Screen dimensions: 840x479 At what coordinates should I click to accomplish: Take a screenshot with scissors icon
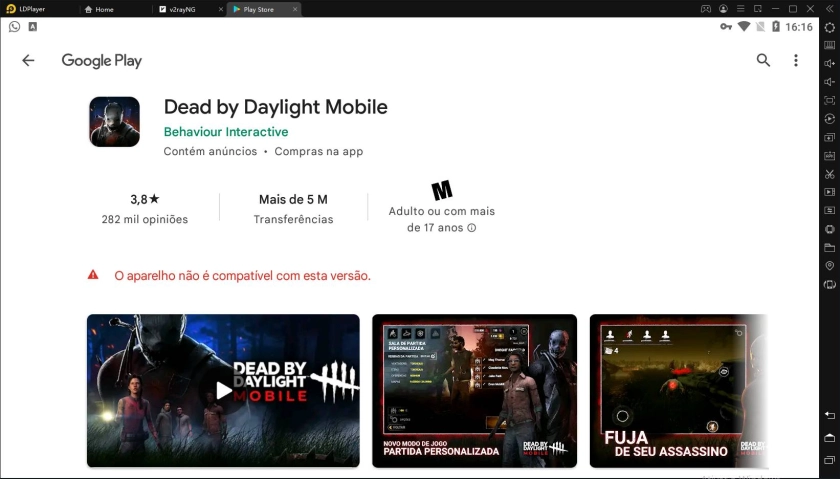click(x=829, y=174)
